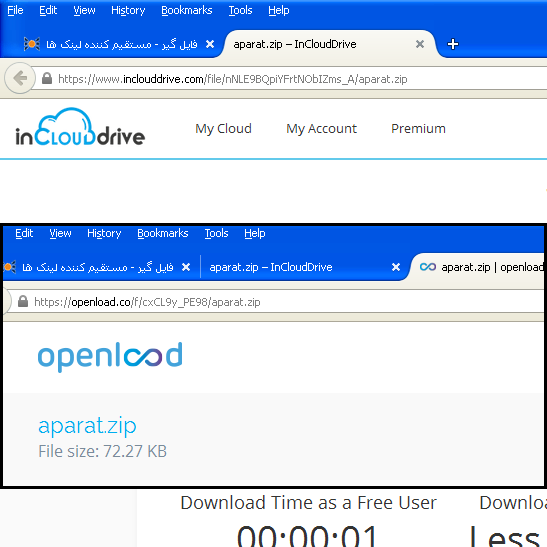Click padlock icon beside inclouddrive URL

(47, 78)
